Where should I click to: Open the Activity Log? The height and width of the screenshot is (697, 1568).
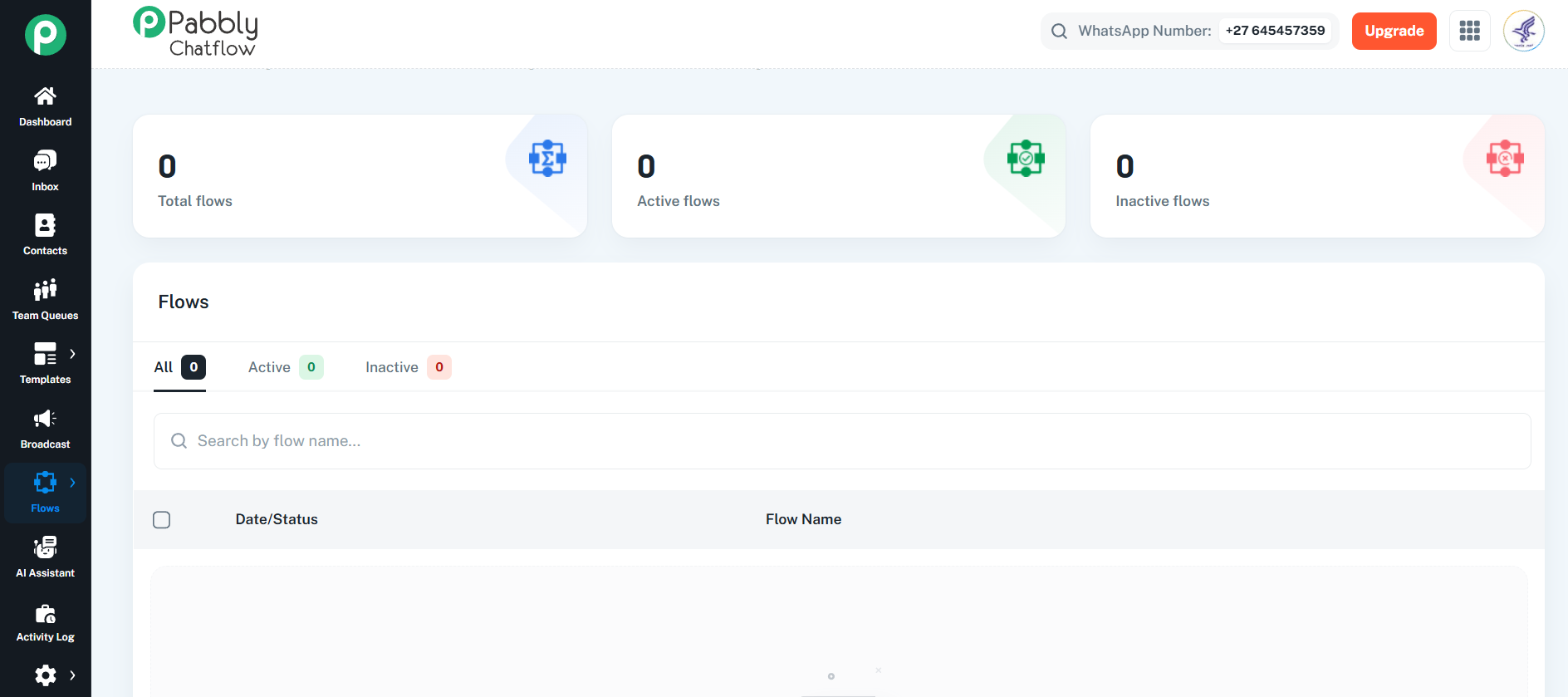[x=45, y=622]
